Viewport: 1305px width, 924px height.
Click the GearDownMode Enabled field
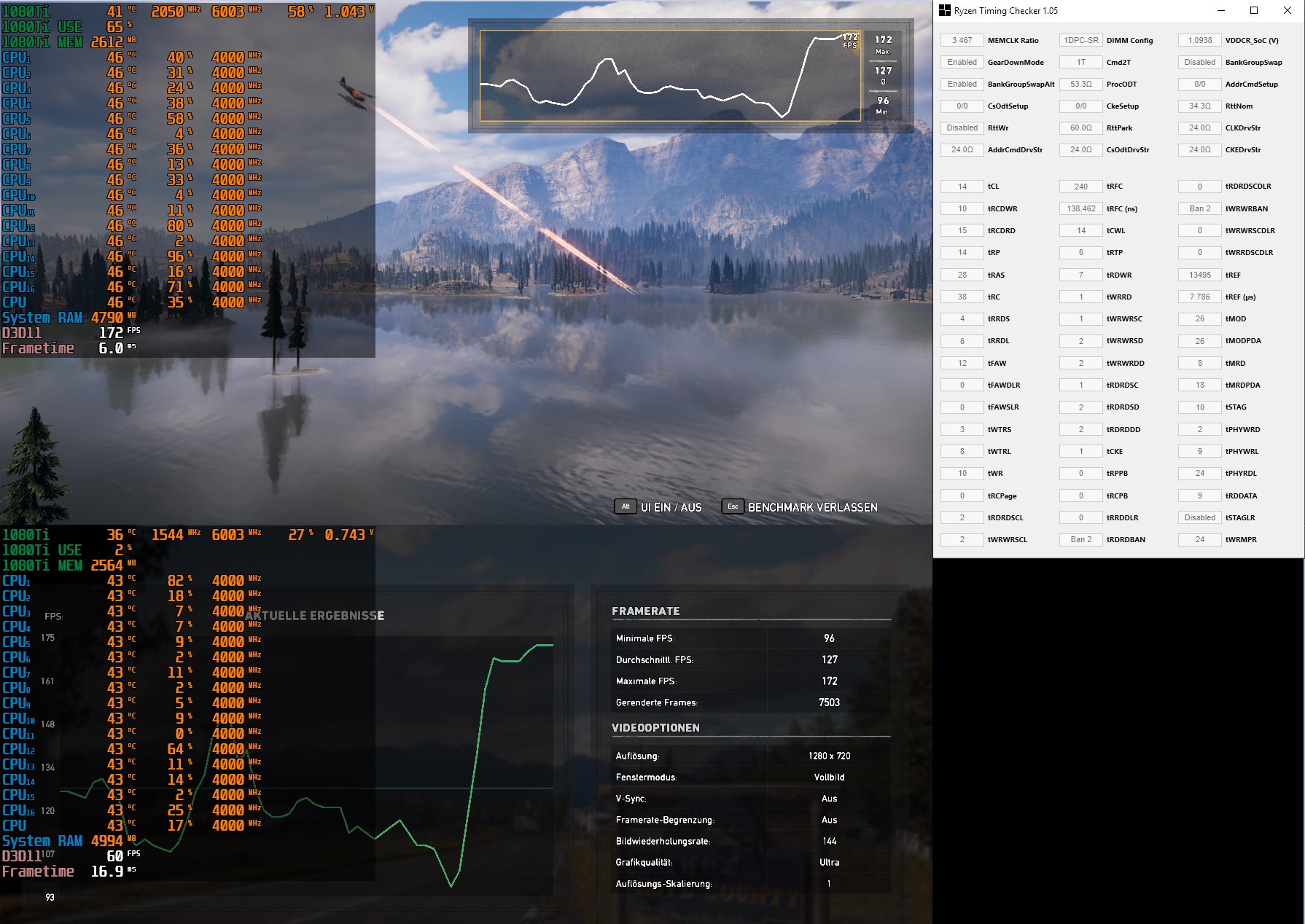point(962,63)
